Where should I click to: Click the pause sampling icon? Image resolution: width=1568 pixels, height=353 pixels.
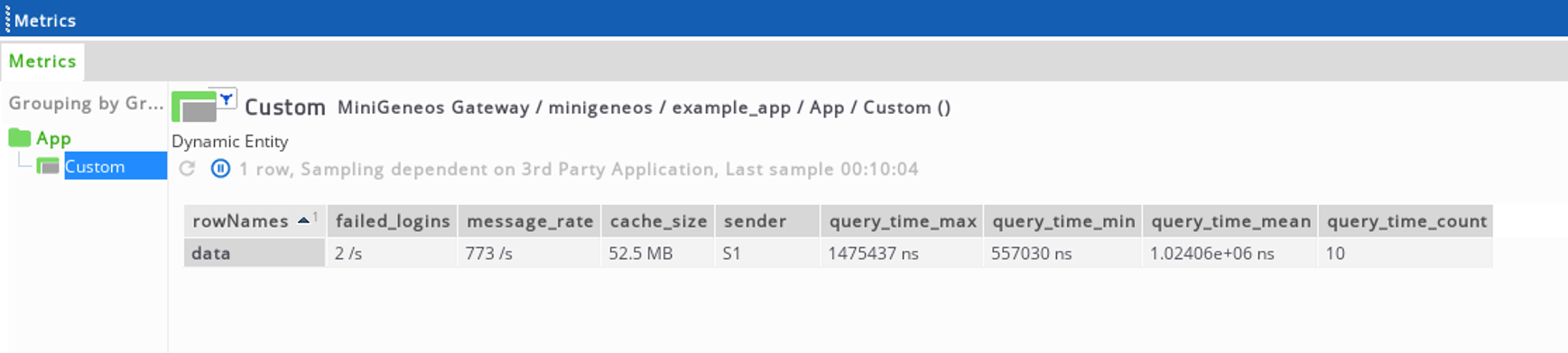pos(220,169)
